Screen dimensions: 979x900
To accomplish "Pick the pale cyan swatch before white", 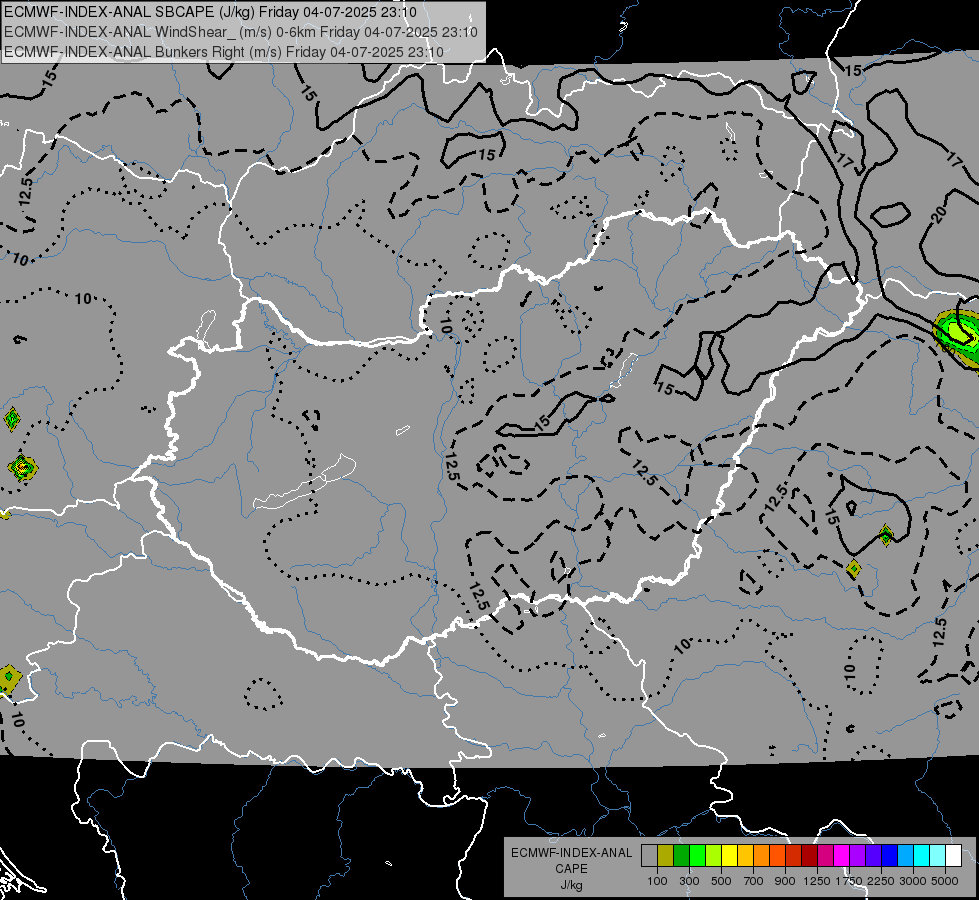I will (938, 856).
